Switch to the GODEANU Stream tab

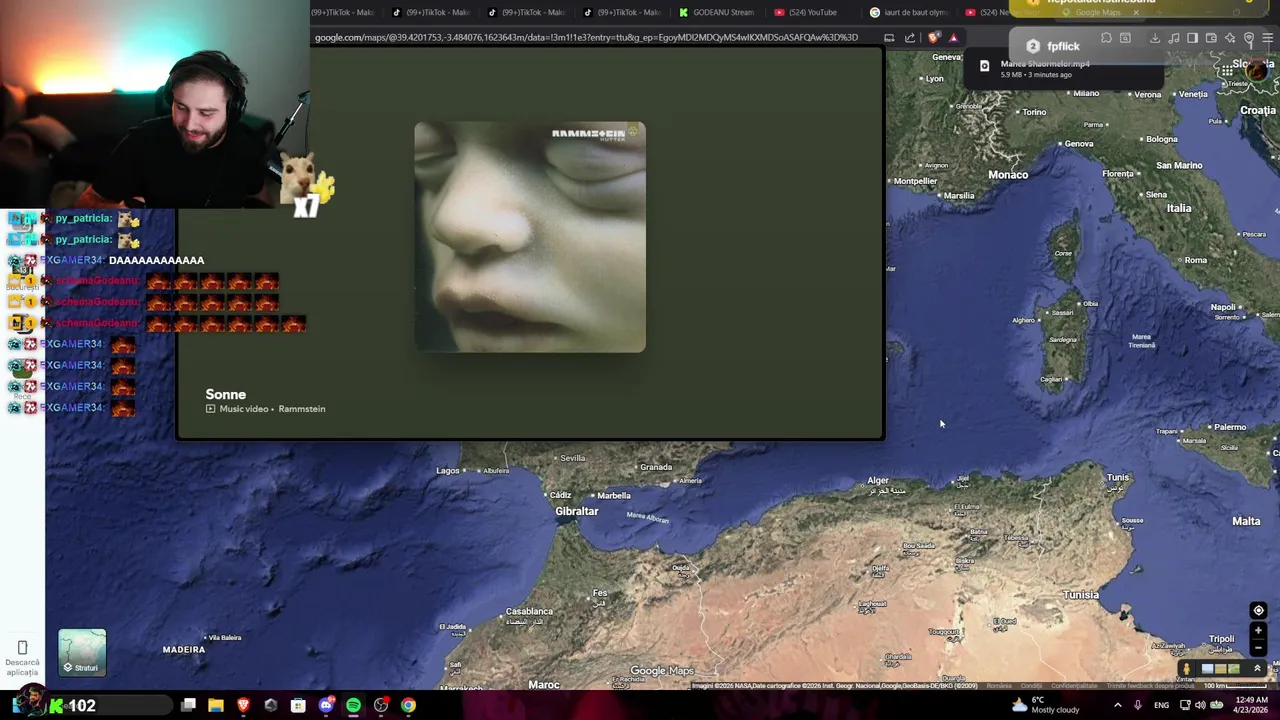pyautogui.click(x=717, y=12)
